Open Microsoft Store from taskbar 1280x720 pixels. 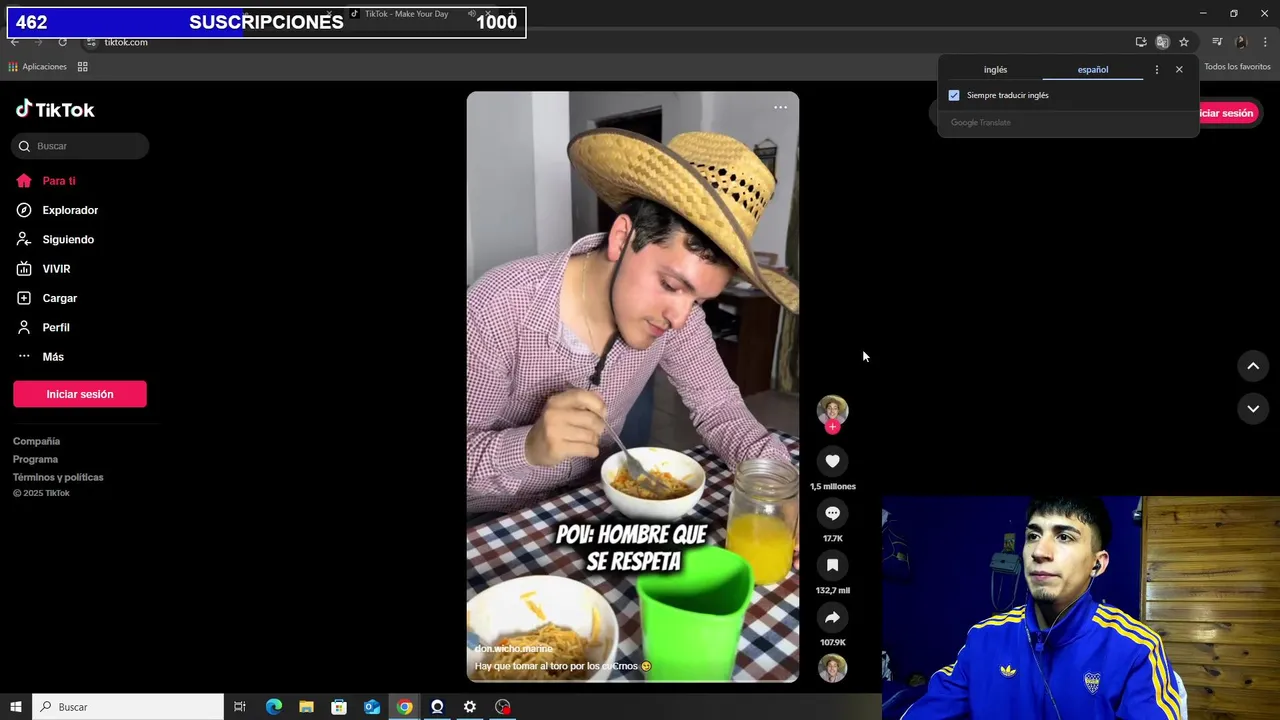[x=339, y=707]
